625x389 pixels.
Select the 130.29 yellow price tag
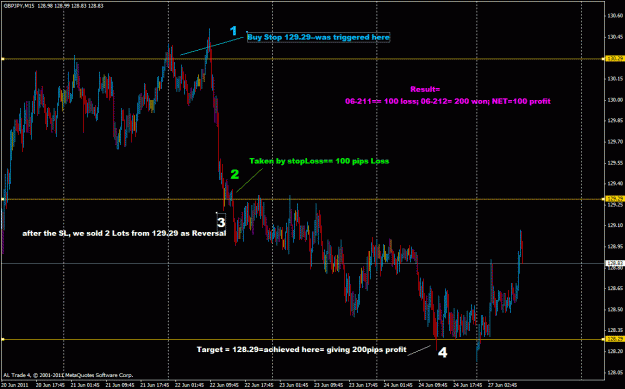pos(614,59)
